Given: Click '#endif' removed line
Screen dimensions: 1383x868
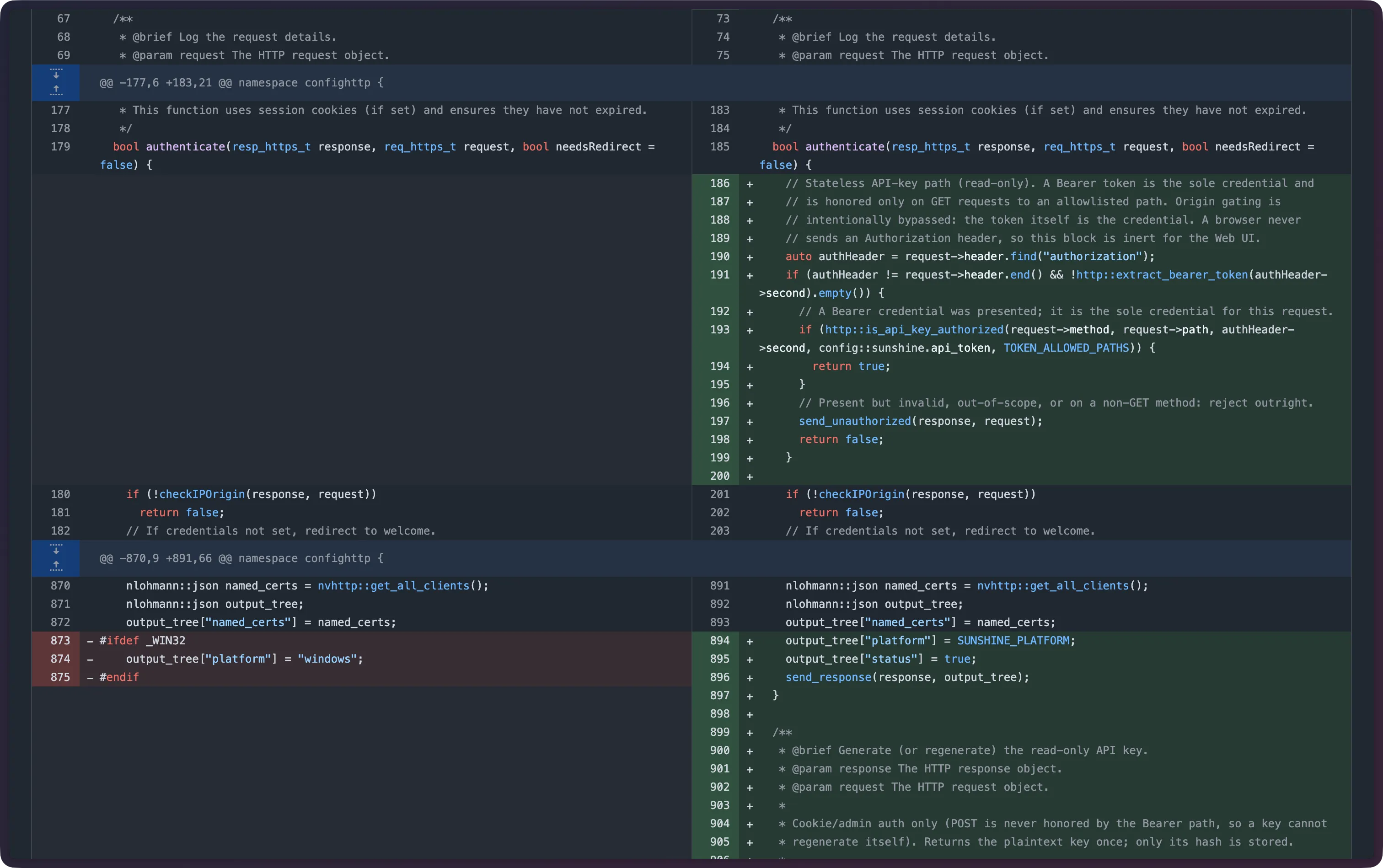Looking at the screenshot, I should coord(119,677).
